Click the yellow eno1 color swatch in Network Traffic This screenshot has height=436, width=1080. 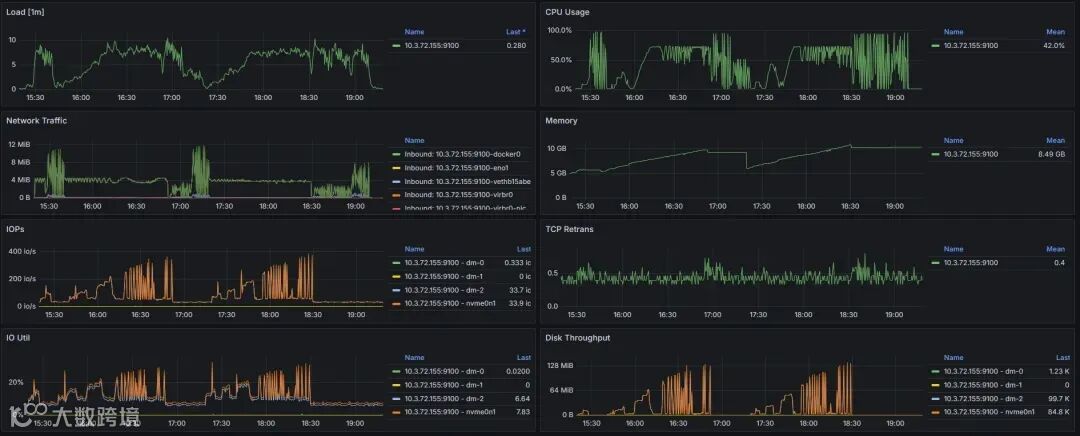point(395,168)
